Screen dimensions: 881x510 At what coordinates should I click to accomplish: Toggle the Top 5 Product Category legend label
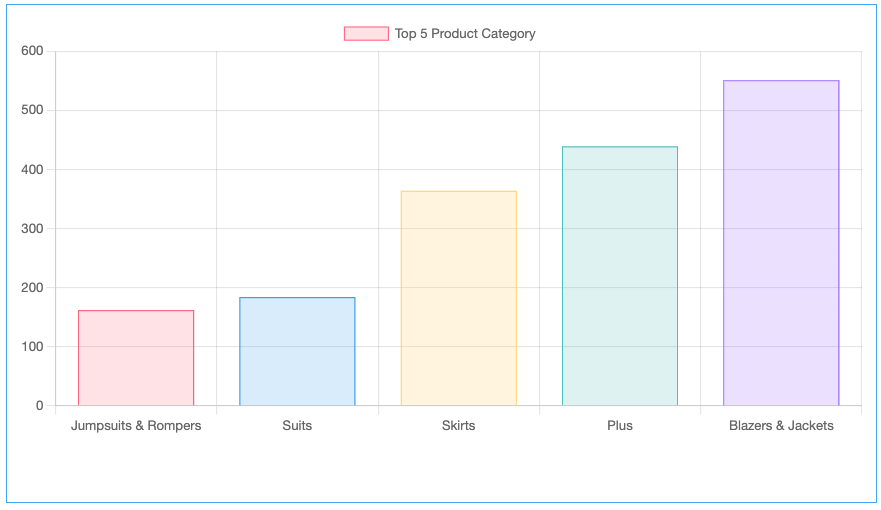(465, 34)
